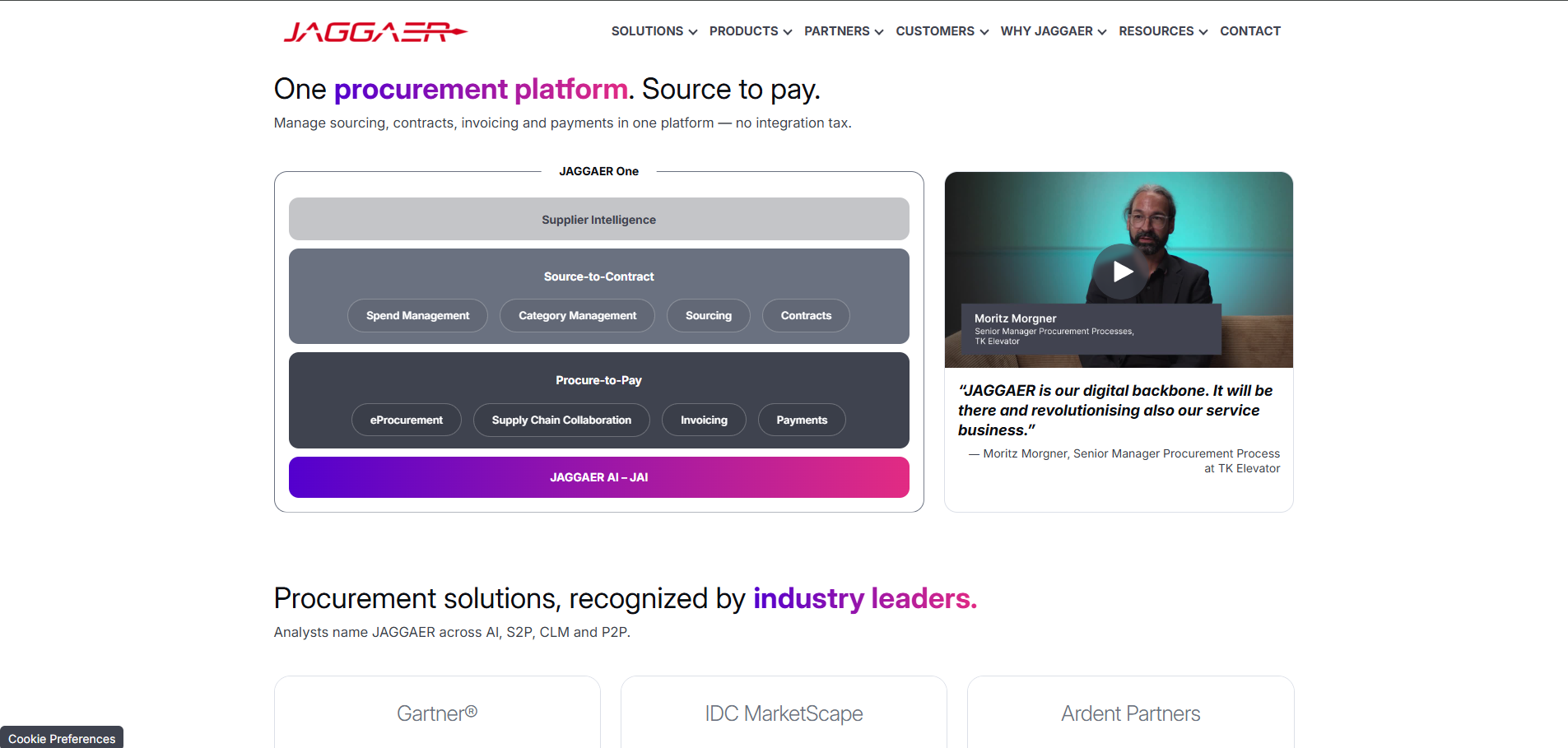Click the Moritz Morgner quote attribution text
The image size is (1568, 748).
(x=1124, y=461)
